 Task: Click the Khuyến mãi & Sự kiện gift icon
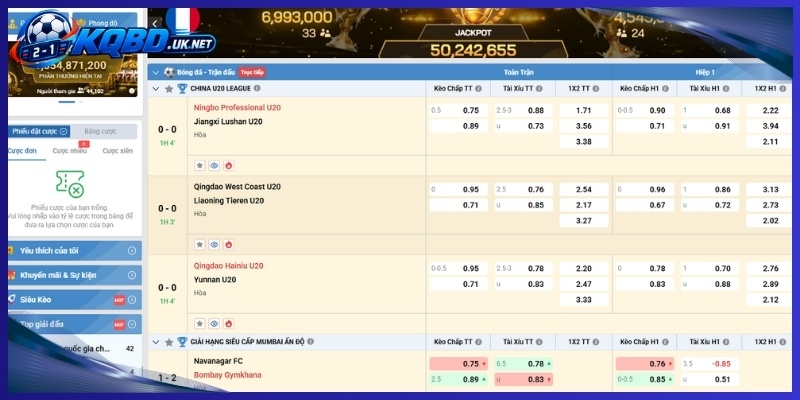point(11,275)
